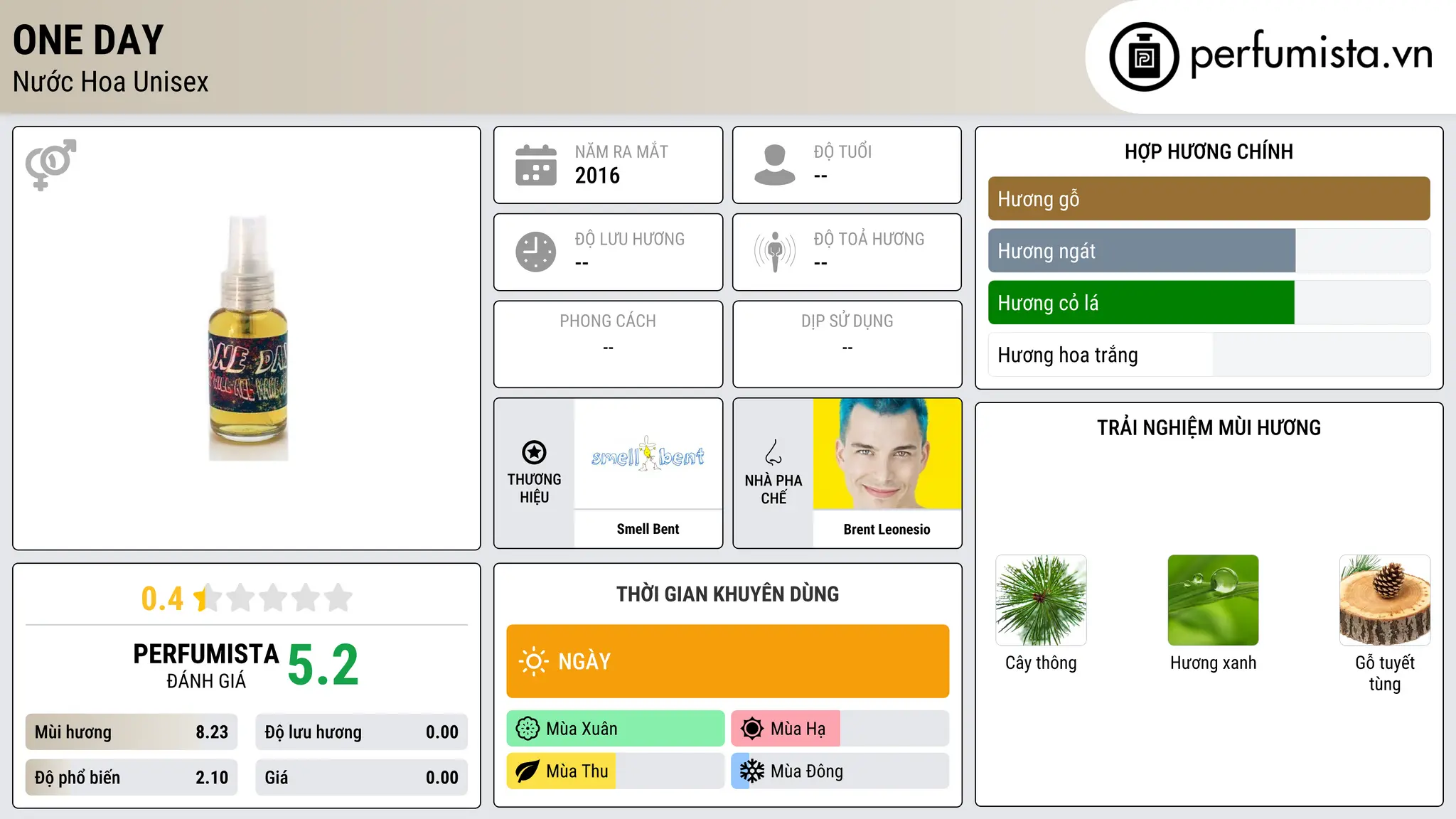This screenshot has height=819, width=1456.
Task: Click the One Day perfume bottle image
Action: (248, 338)
